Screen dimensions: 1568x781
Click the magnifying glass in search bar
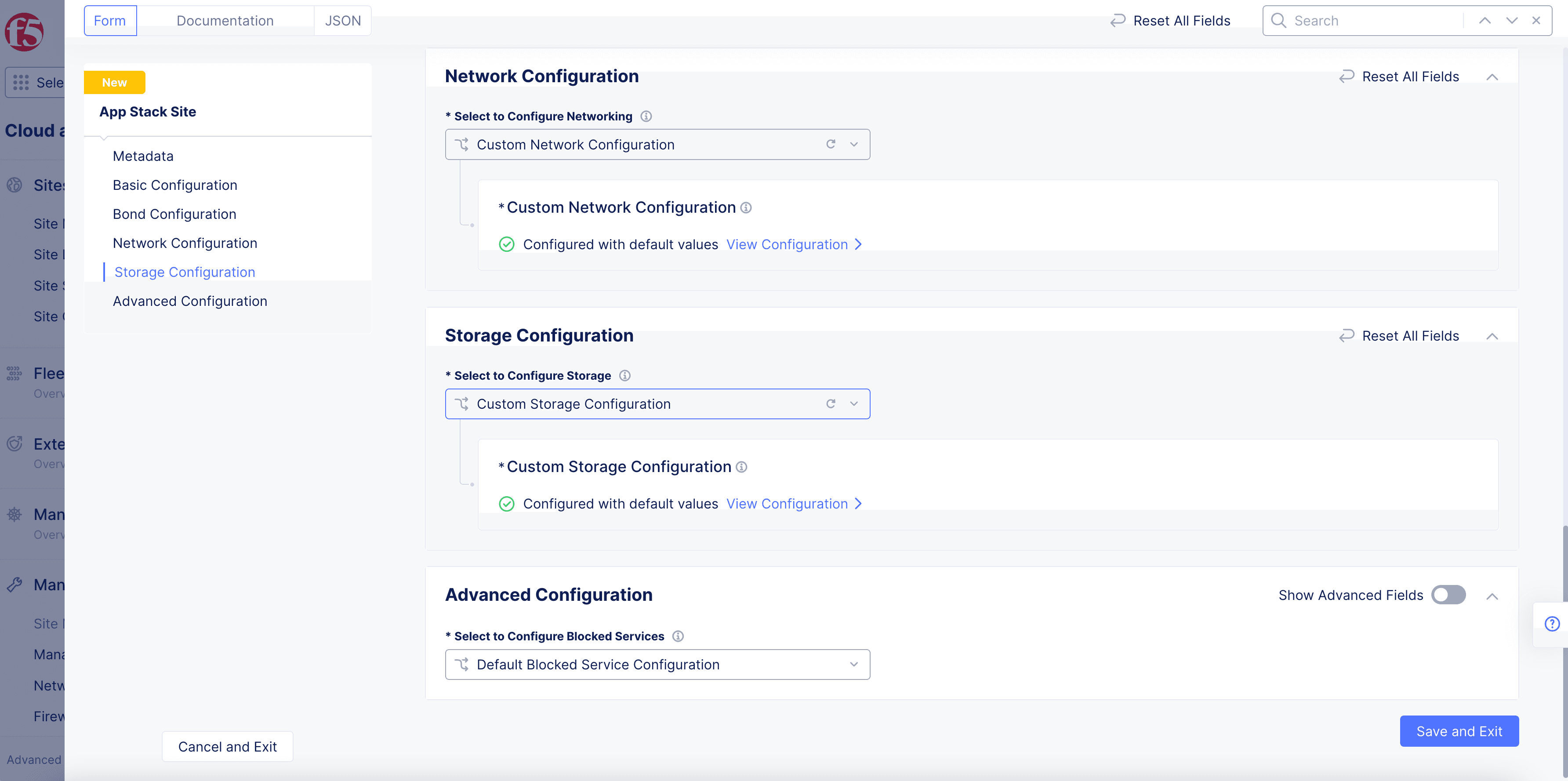click(1278, 20)
